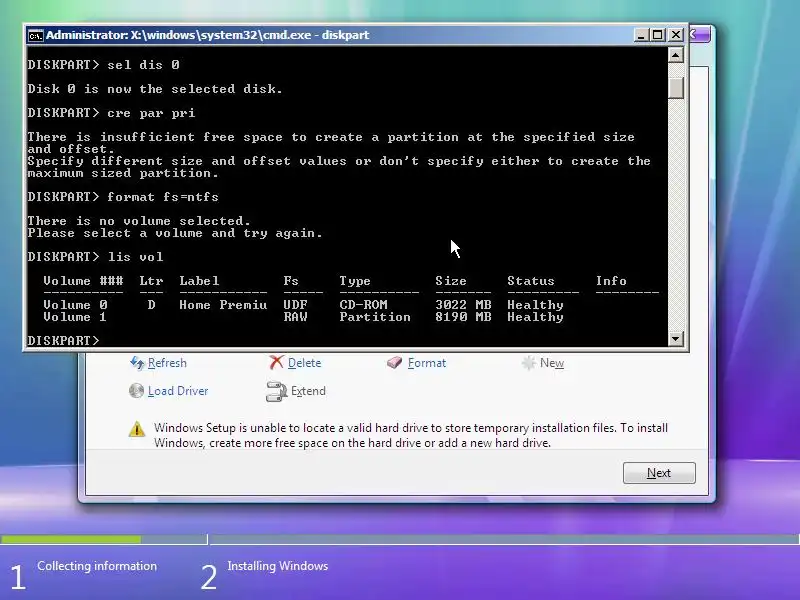Click the Refresh icon with blue arrows

click(137, 363)
